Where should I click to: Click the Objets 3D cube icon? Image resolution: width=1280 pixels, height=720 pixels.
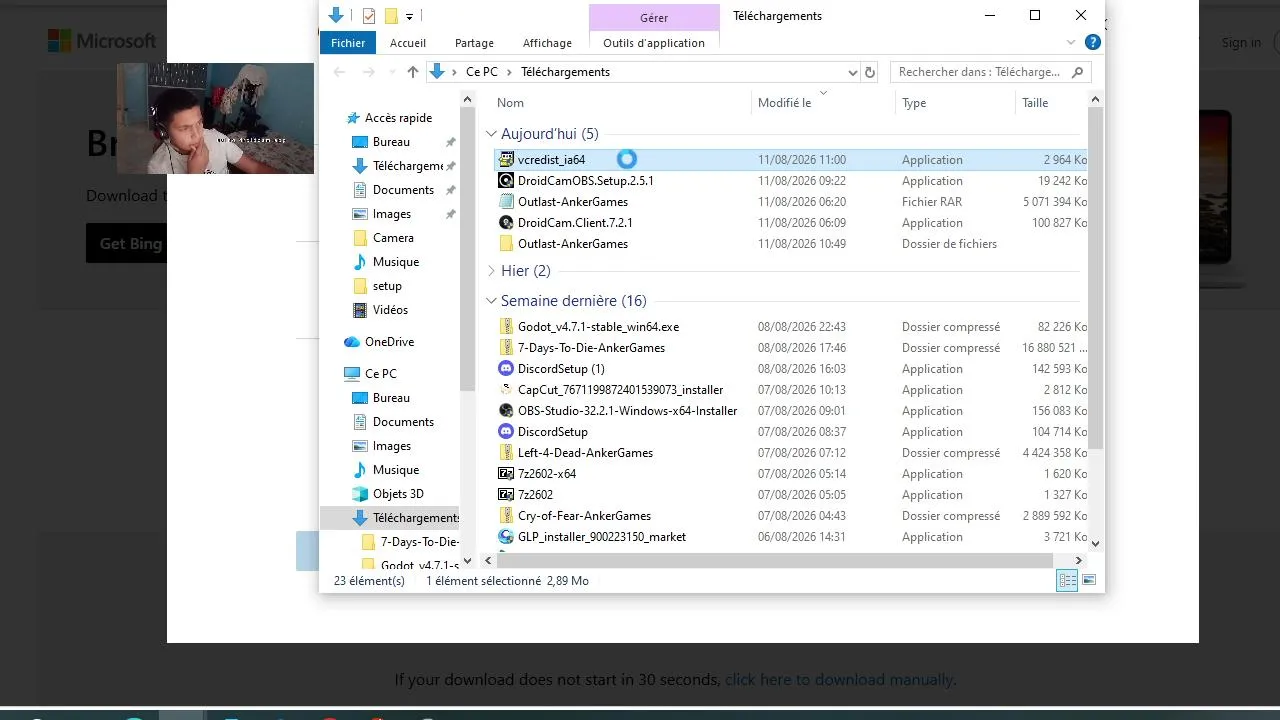pos(360,494)
